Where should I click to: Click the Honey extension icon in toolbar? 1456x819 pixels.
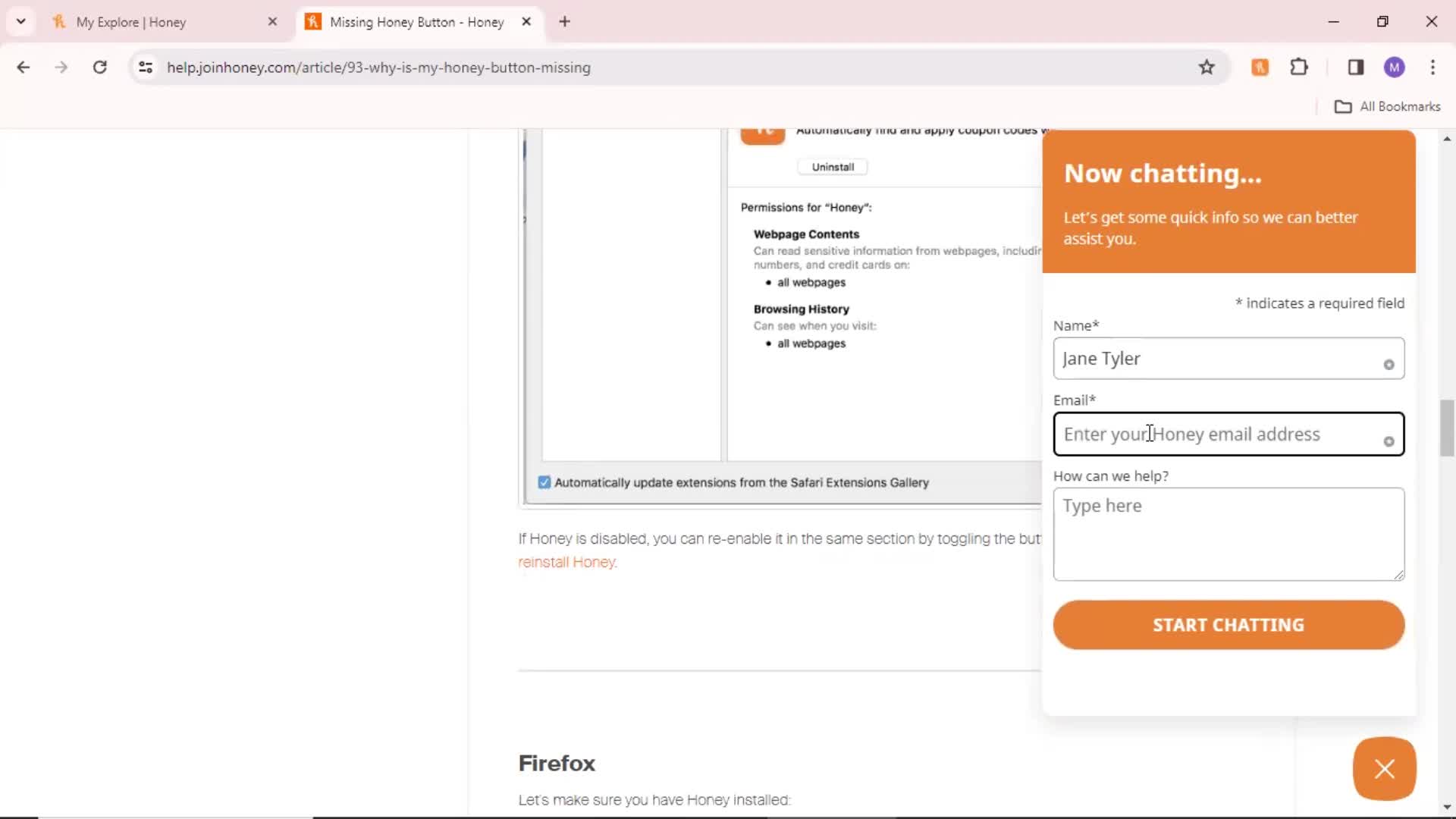click(x=1259, y=67)
